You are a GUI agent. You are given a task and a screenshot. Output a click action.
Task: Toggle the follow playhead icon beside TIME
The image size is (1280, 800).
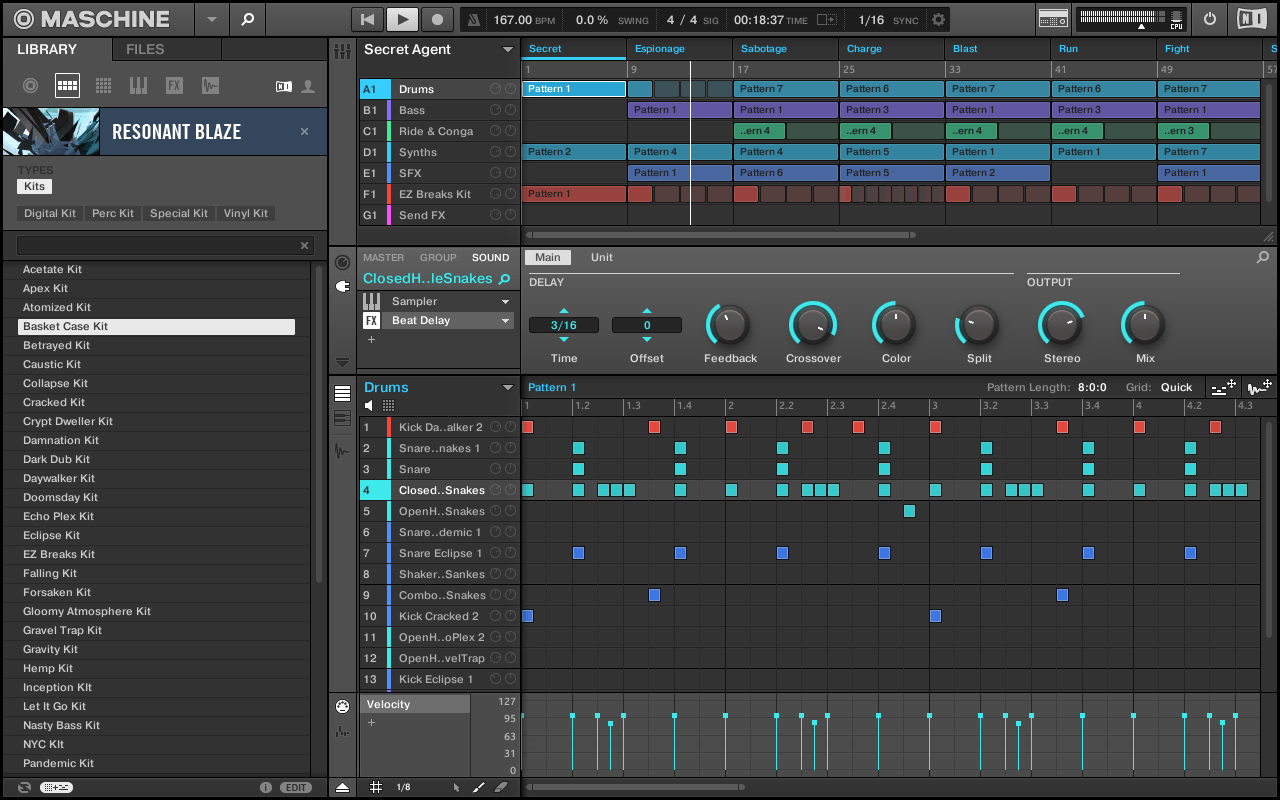coord(826,20)
